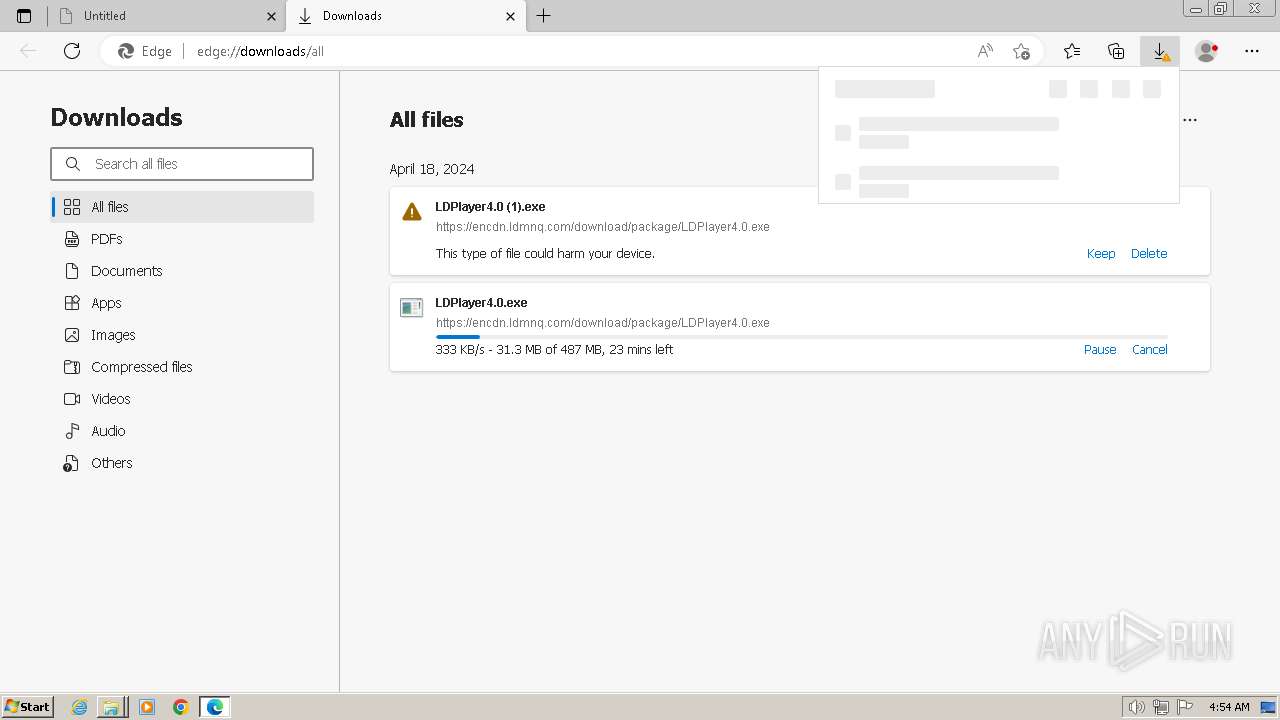This screenshot has height=720, width=1280.
Task: Open the tab actions menu icon
Action: click(x=24, y=16)
